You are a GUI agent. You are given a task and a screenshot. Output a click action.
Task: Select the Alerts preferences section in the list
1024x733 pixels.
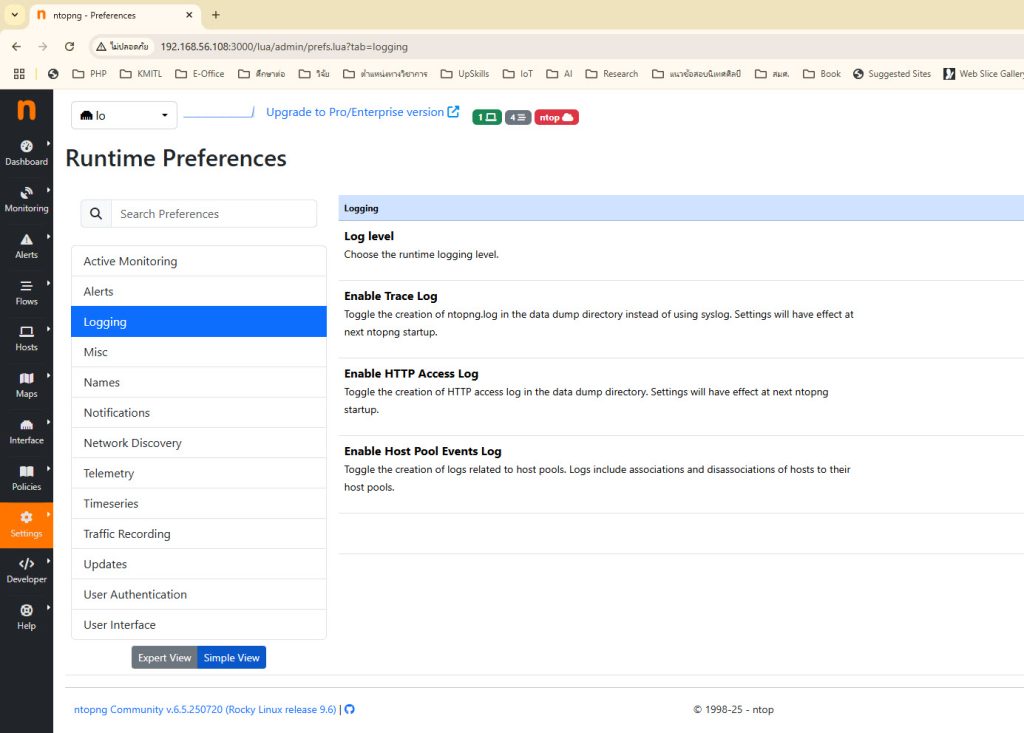tap(199, 291)
